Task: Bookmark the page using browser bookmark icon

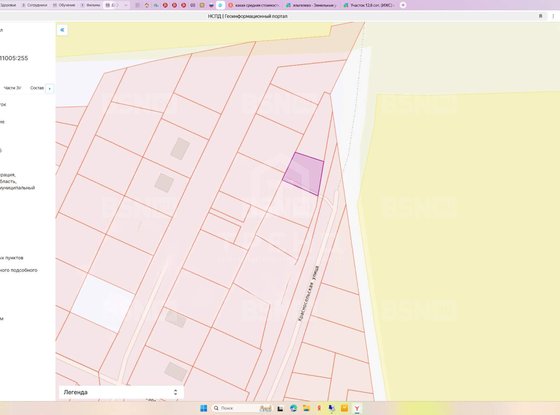Action: (541, 16)
